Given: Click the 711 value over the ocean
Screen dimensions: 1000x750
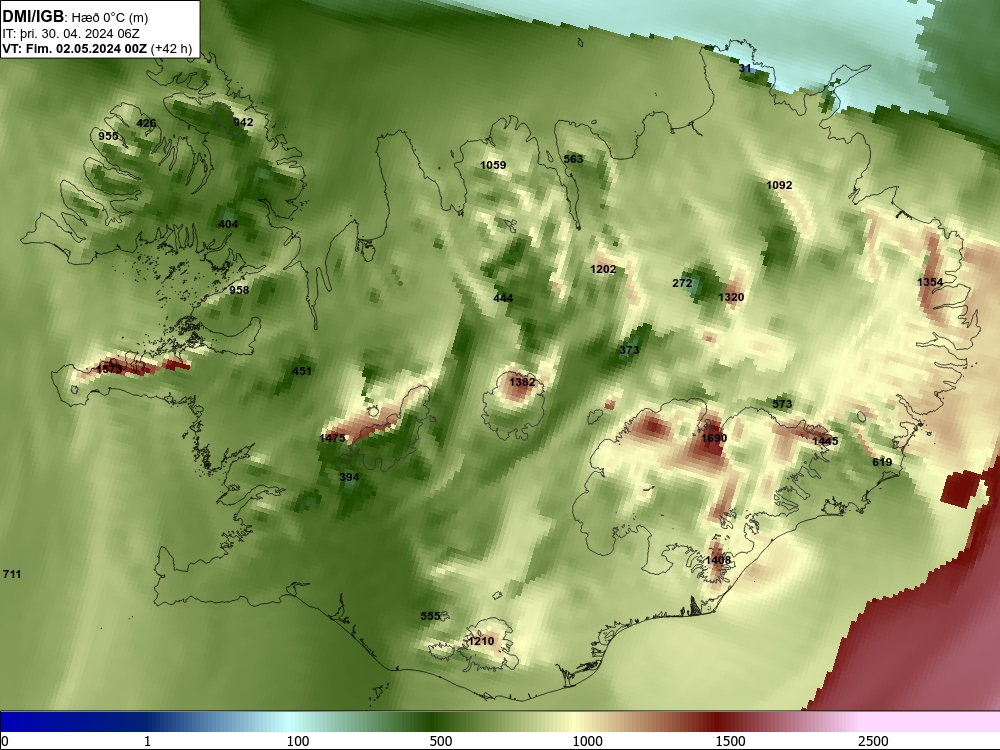Looking at the screenshot, I should coord(12,574).
